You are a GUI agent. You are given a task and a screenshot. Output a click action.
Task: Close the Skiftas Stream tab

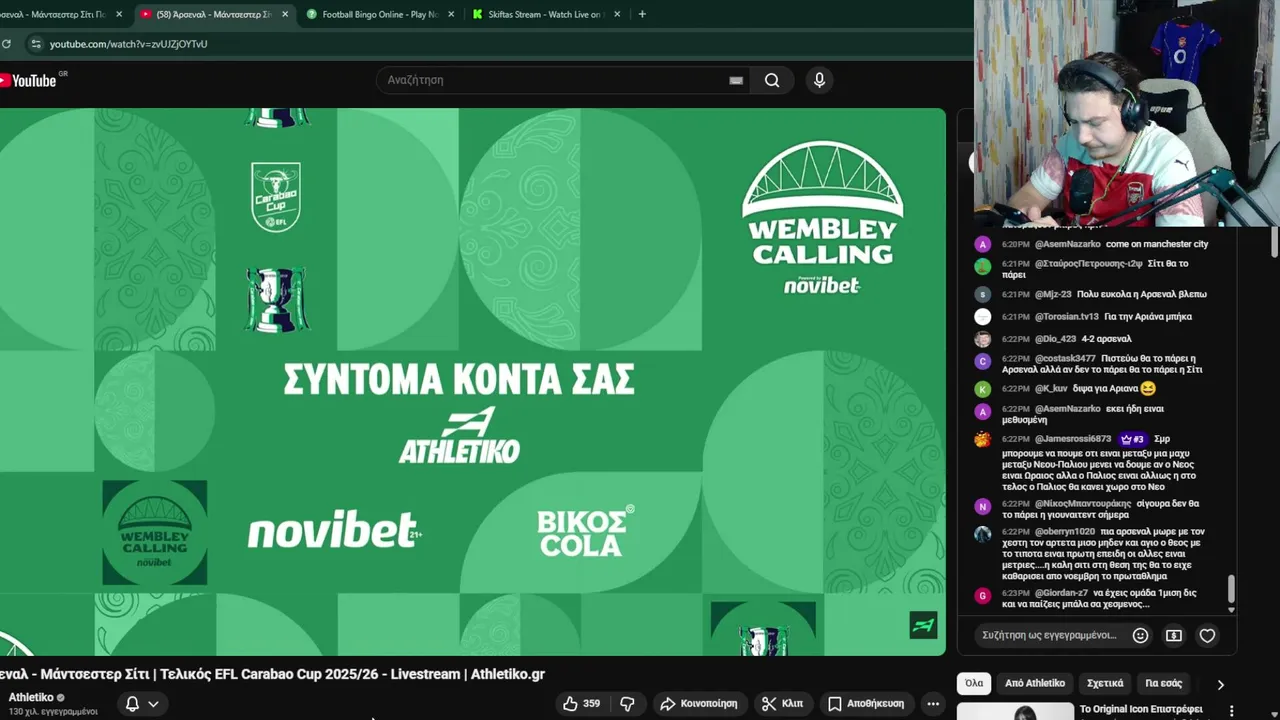point(616,14)
